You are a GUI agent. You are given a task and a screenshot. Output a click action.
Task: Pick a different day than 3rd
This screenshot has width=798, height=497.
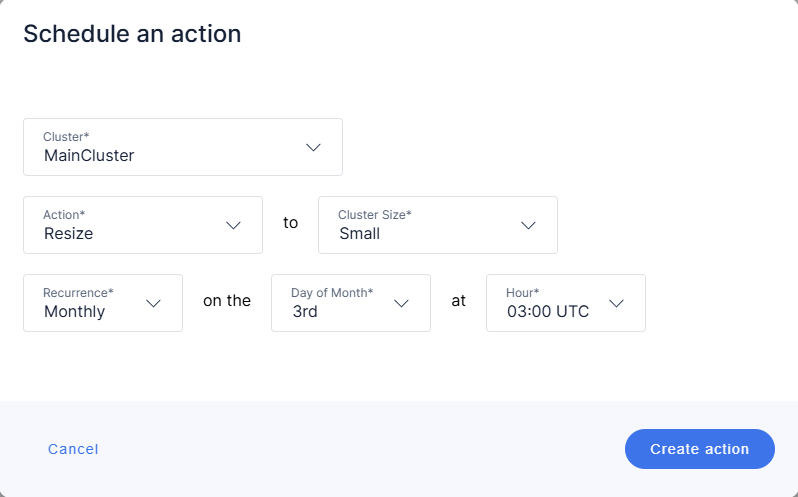tap(350, 303)
